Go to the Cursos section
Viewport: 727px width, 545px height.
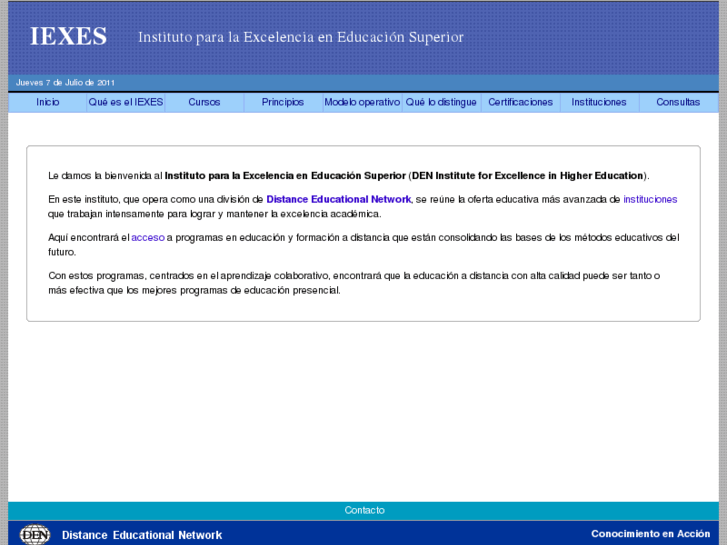click(x=204, y=102)
